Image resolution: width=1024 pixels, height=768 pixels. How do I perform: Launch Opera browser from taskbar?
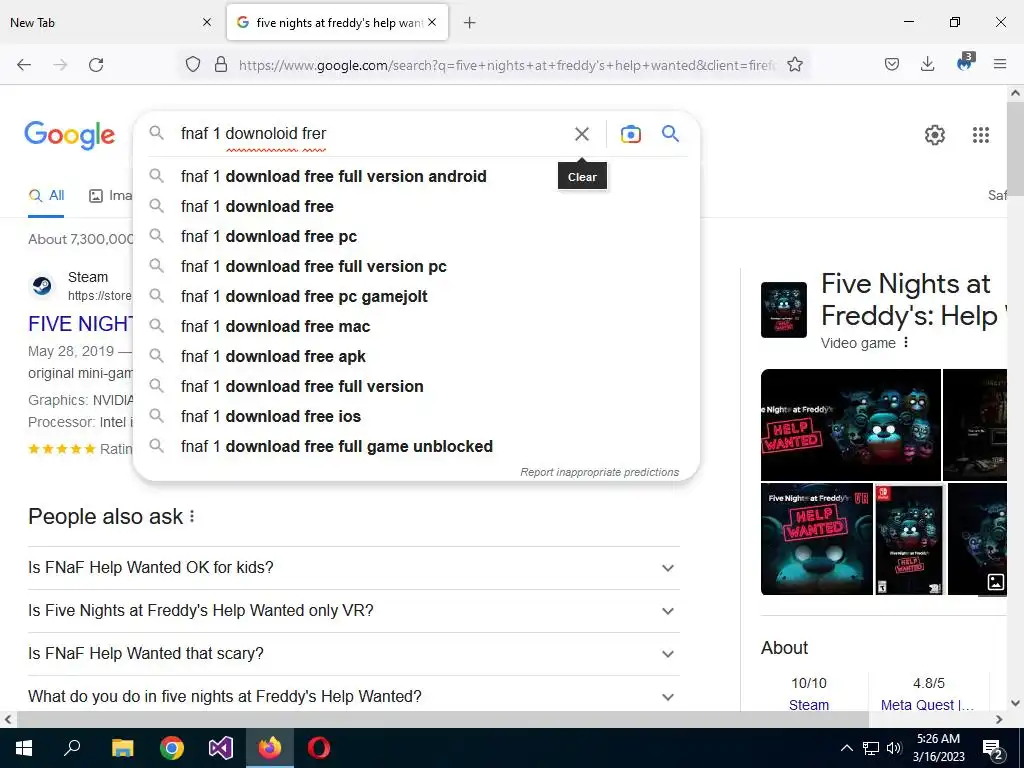[x=319, y=748]
